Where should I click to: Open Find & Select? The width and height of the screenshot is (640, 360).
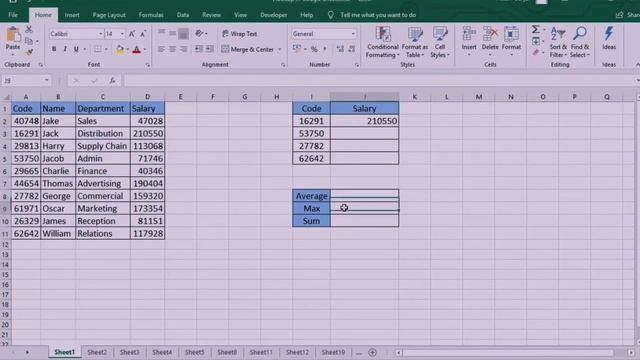point(580,42)
